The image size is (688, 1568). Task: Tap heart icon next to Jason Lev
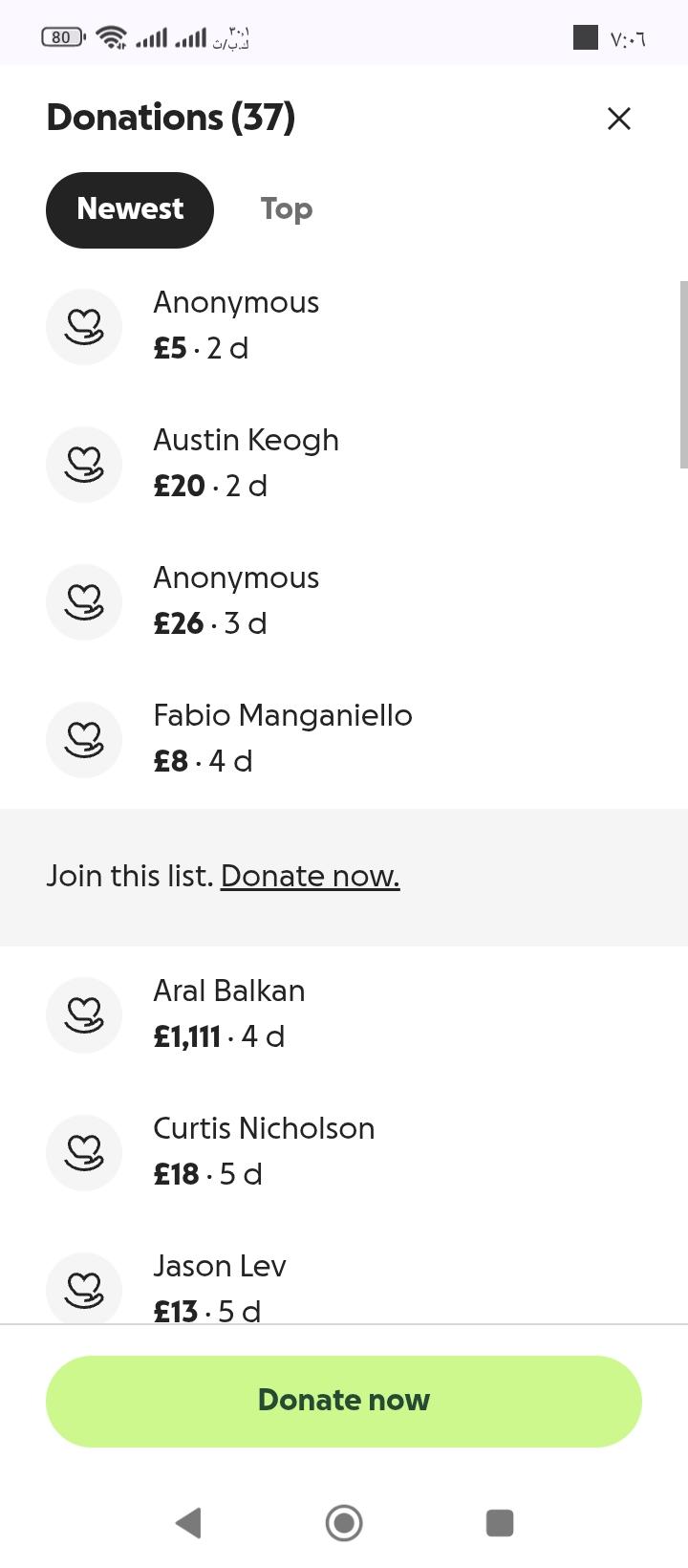point(84,1289)
